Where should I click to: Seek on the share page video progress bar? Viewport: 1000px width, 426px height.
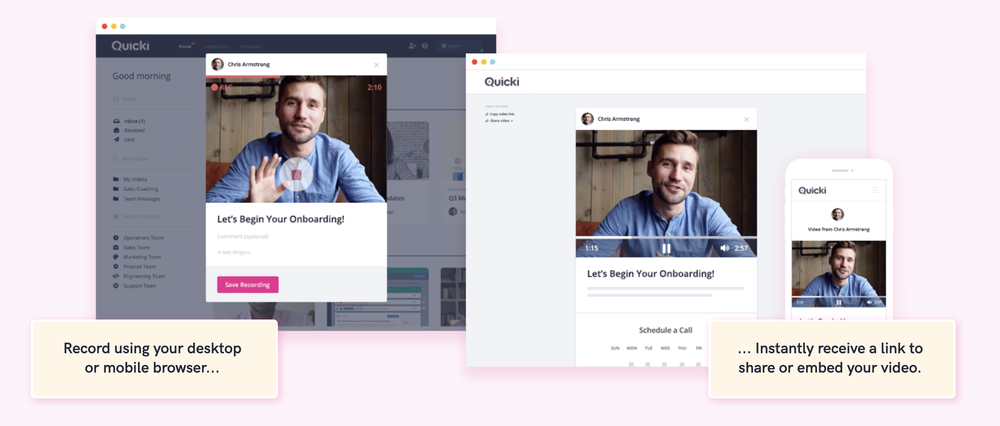tap(666, 238)
